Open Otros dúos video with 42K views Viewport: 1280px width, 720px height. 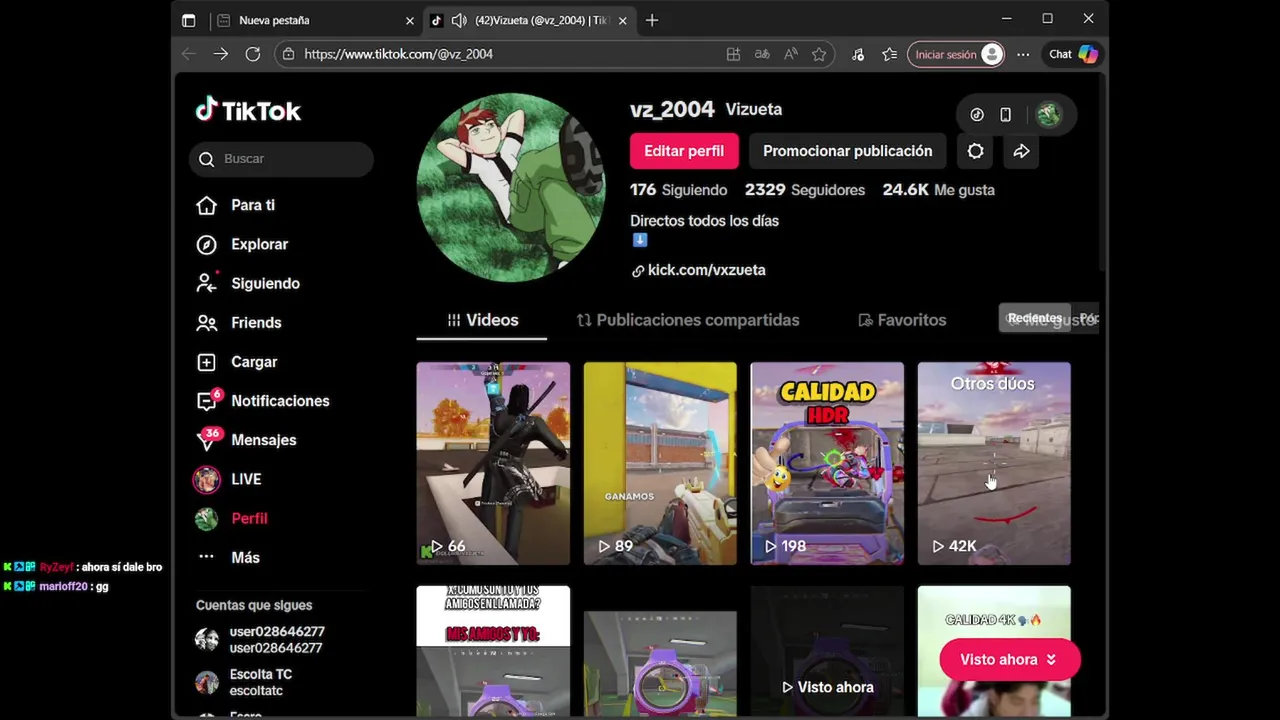(994, 463)
